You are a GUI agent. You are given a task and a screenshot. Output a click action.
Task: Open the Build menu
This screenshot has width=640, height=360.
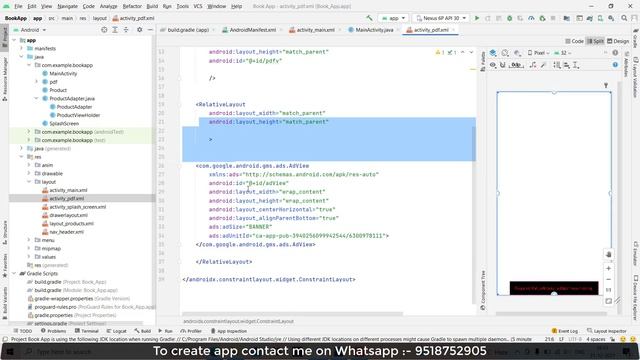pos(152,6)
